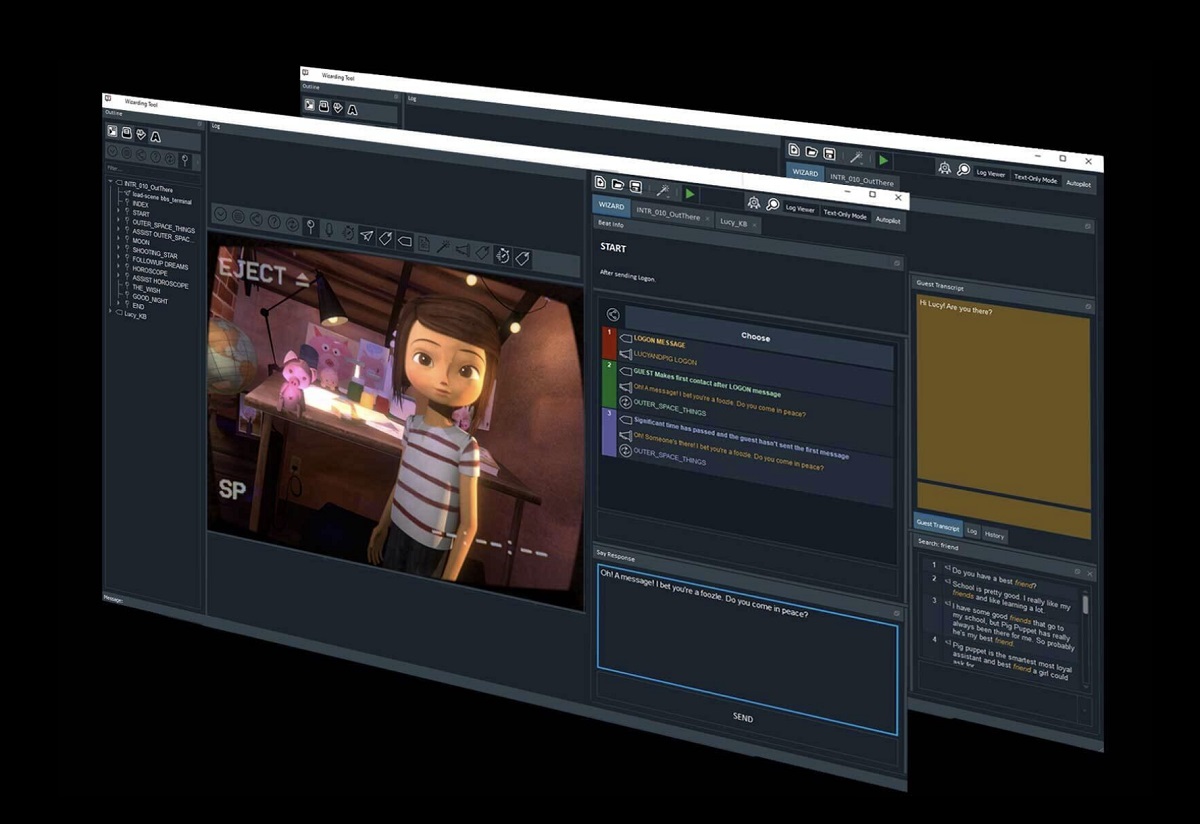This screenshot has height=824, width=1200.
Task: Click the paper plane send icon above the scene
Action: (x=367, y=235)
